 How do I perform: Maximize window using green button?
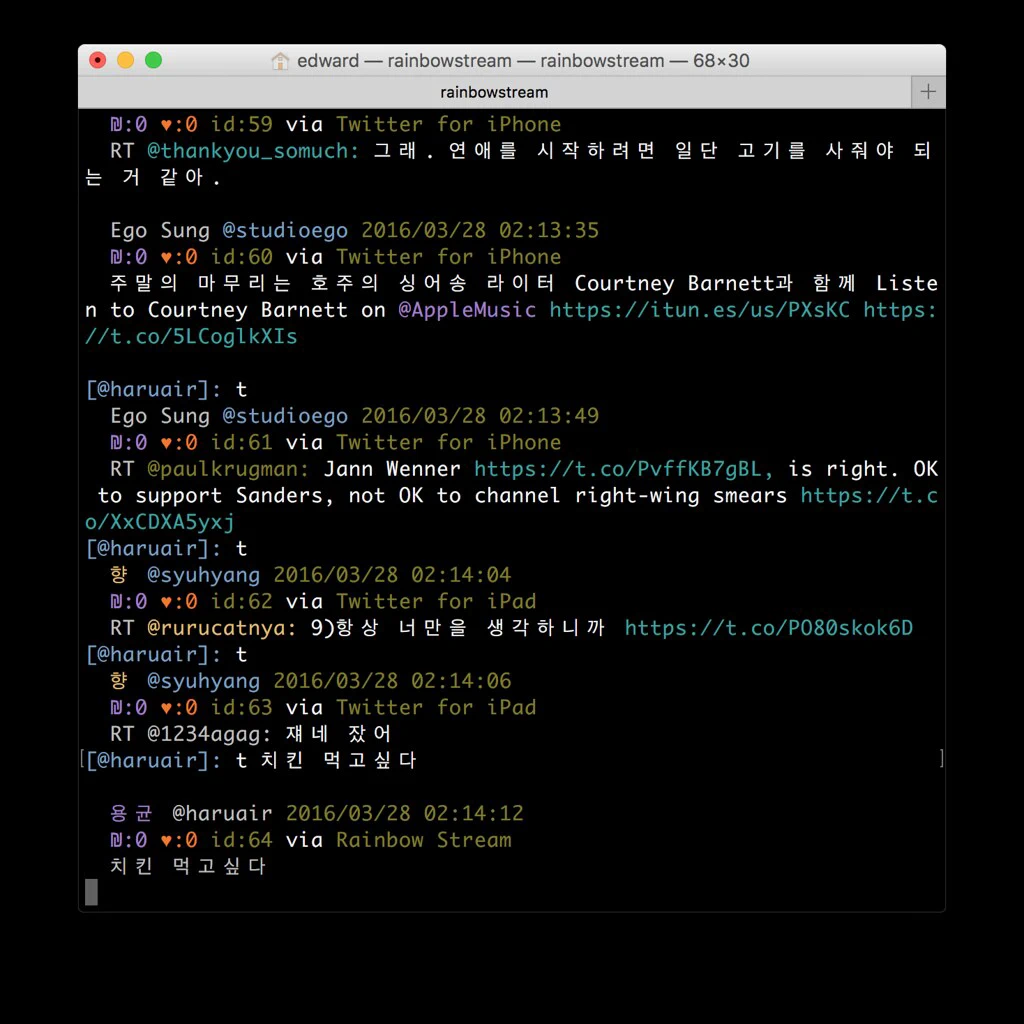tap(153, 60)
